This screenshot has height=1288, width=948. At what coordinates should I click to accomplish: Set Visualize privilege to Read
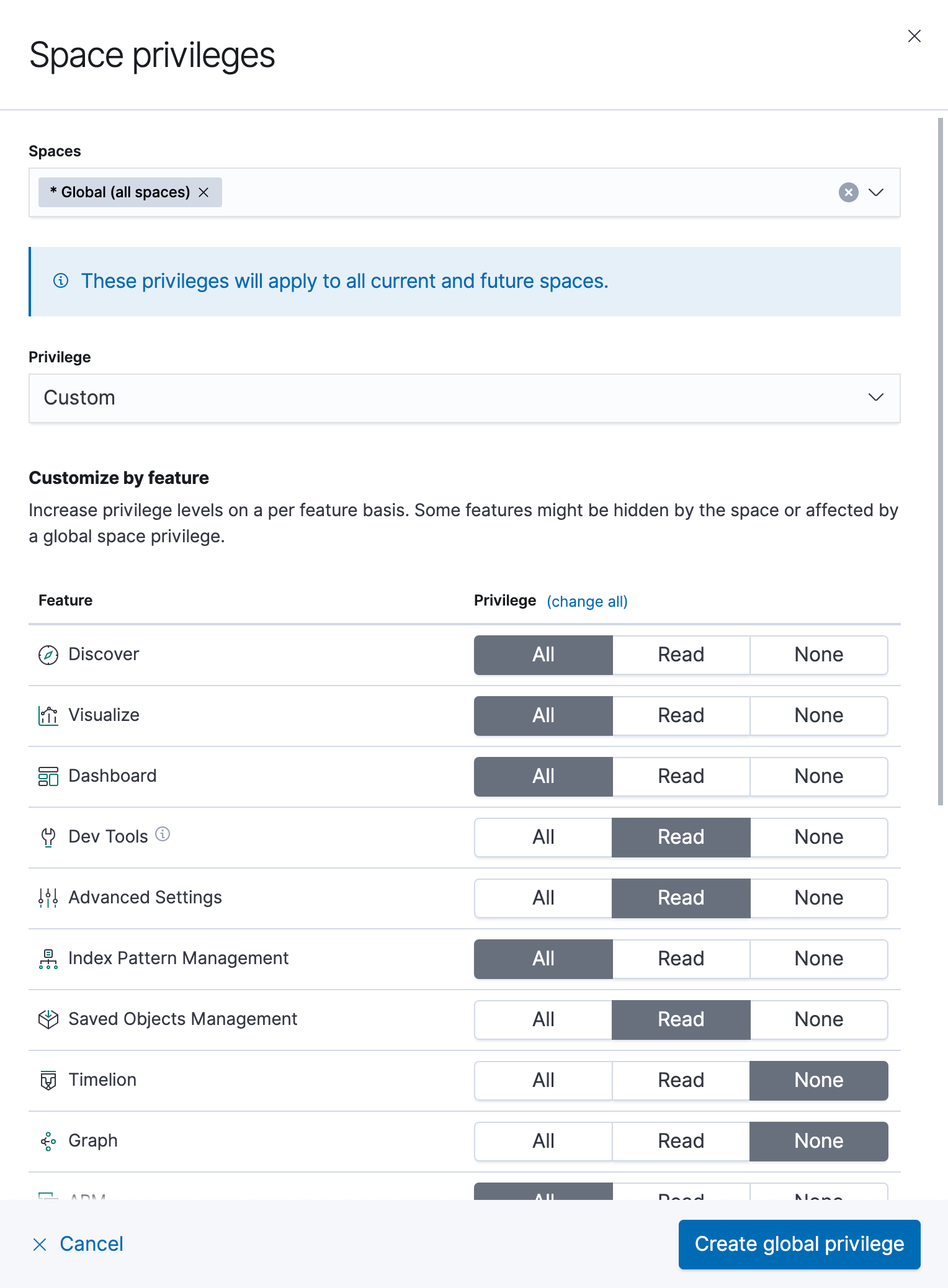pos(681,715)
